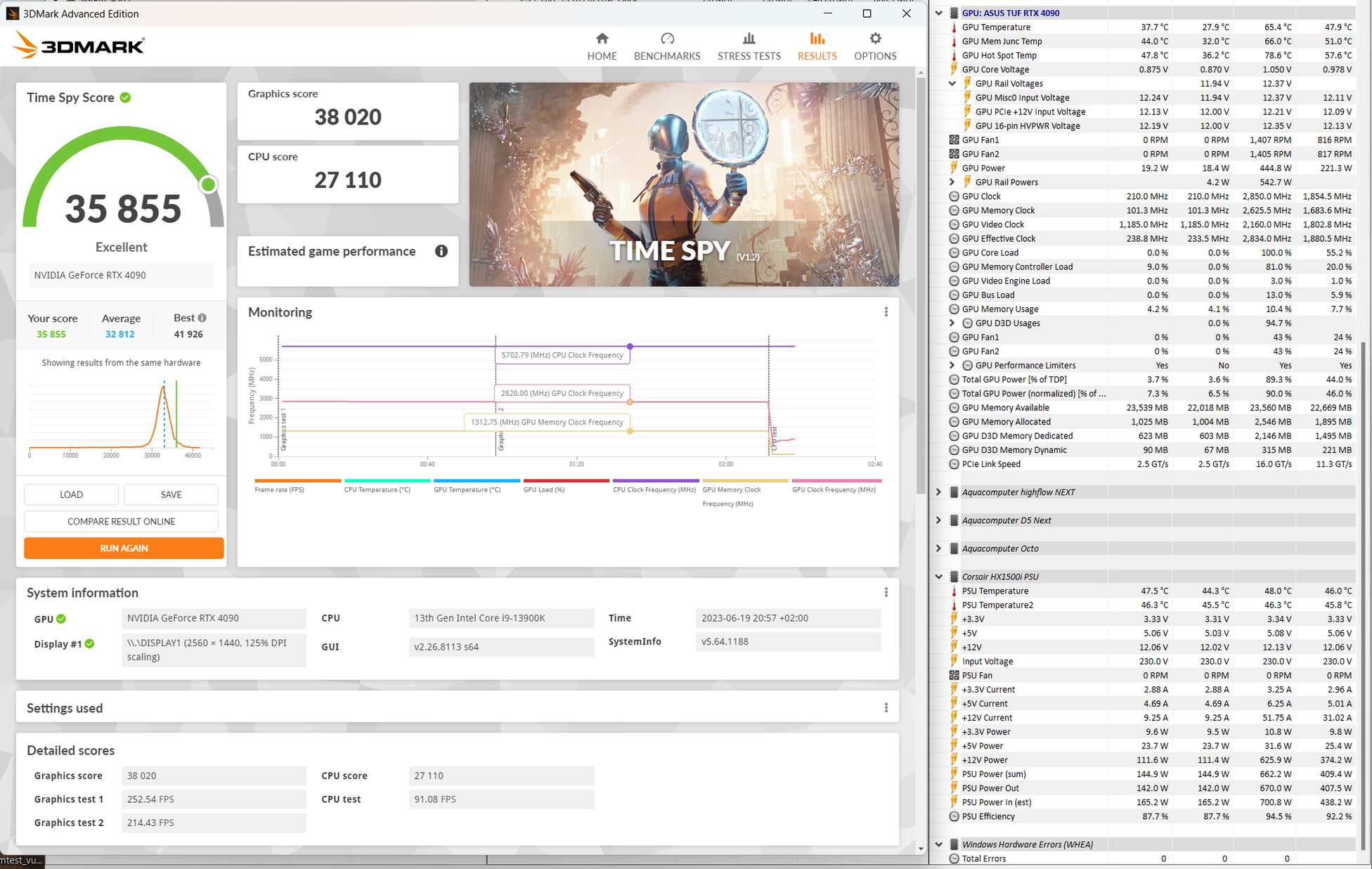
Task: Click COMPARE RESULT ONLINE button
Action: [x=121, y=521]
